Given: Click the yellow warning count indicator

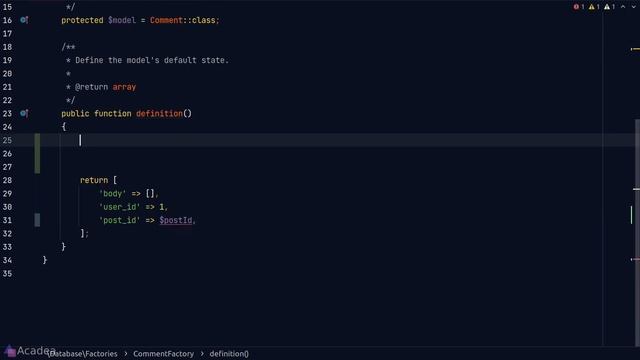Looking at the screenshot, I should point(594,7).
